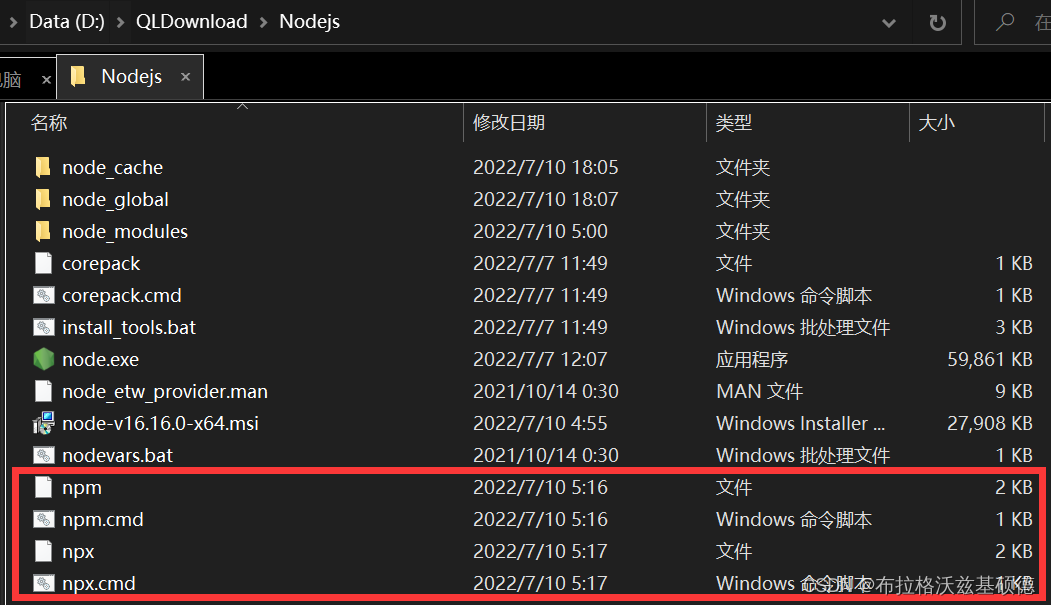Select the npm.cmd gear script icon
The image size is (1051, 605).
(x=42, y=519)
